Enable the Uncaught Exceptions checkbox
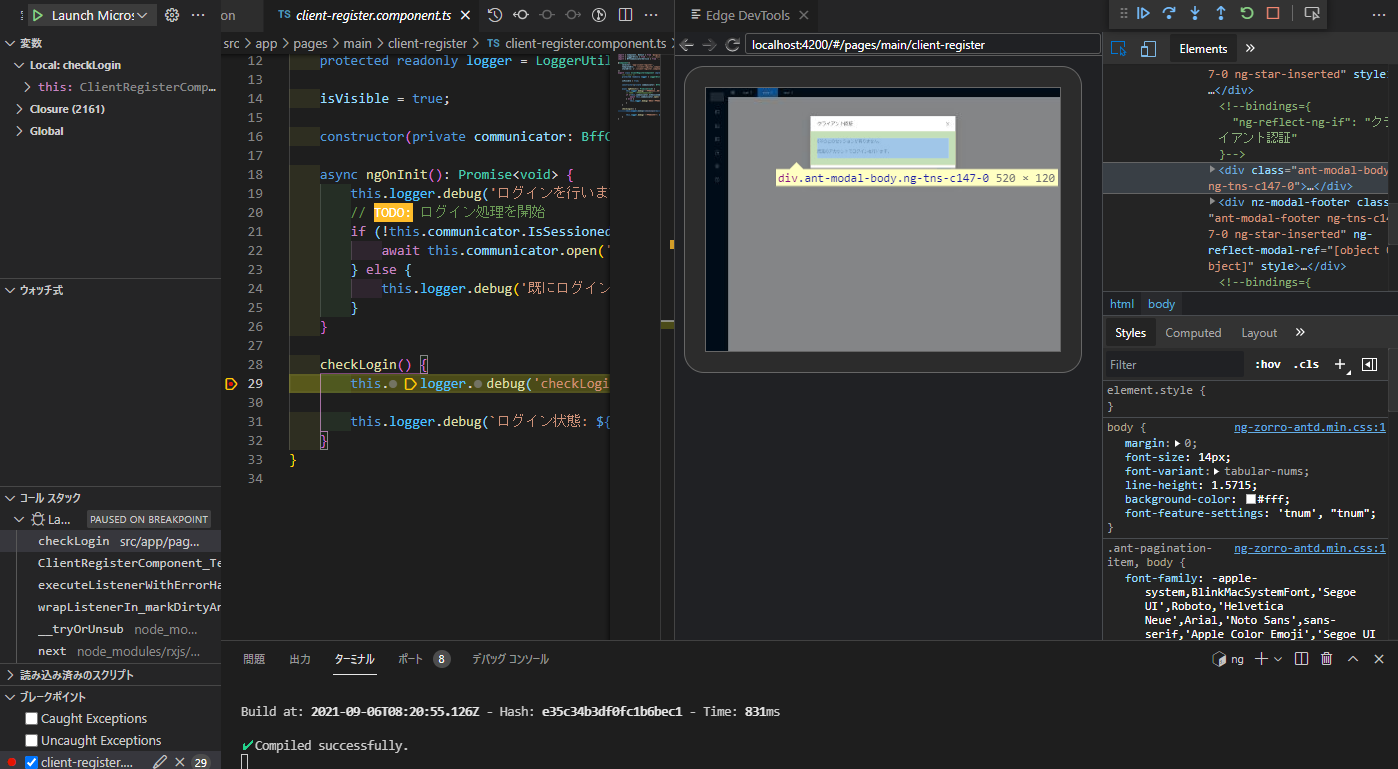The height and width of the screenshot is (769, 1398). (x=29, y=740)
